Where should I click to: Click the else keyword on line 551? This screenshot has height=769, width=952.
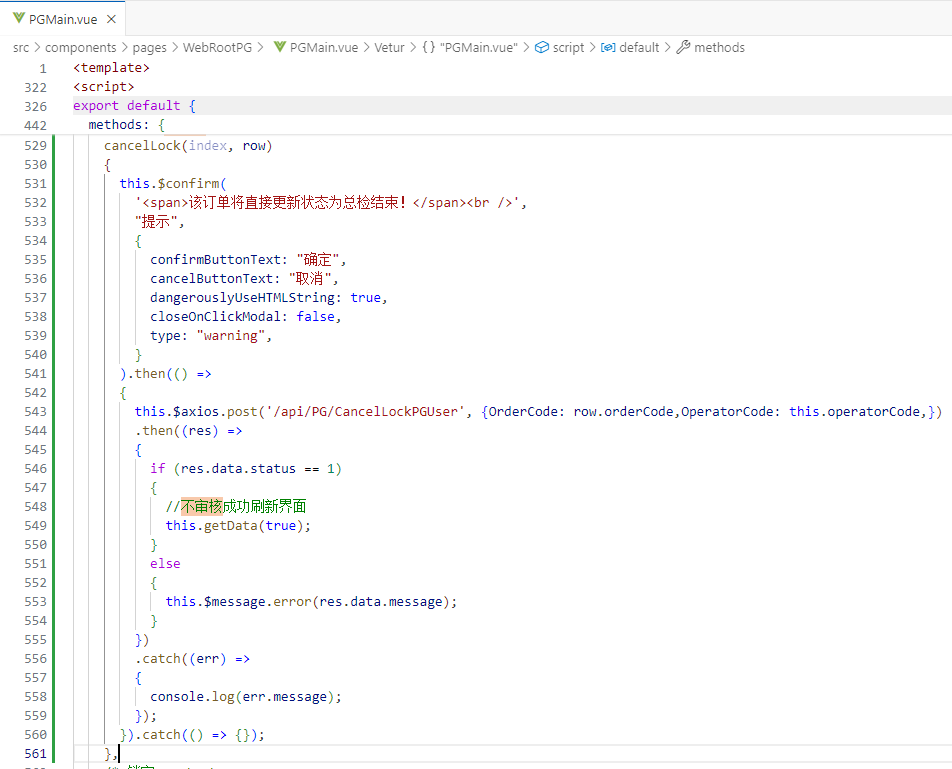pyautogui.click(x=165, y=563)
